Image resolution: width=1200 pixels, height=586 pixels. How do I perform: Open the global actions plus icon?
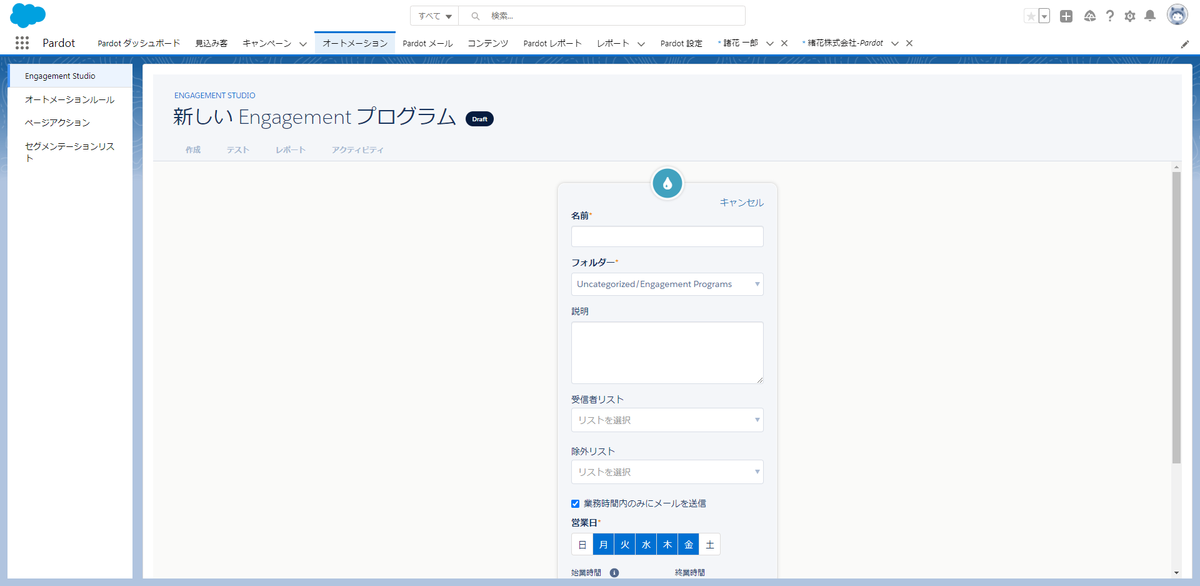(1066, 16)
